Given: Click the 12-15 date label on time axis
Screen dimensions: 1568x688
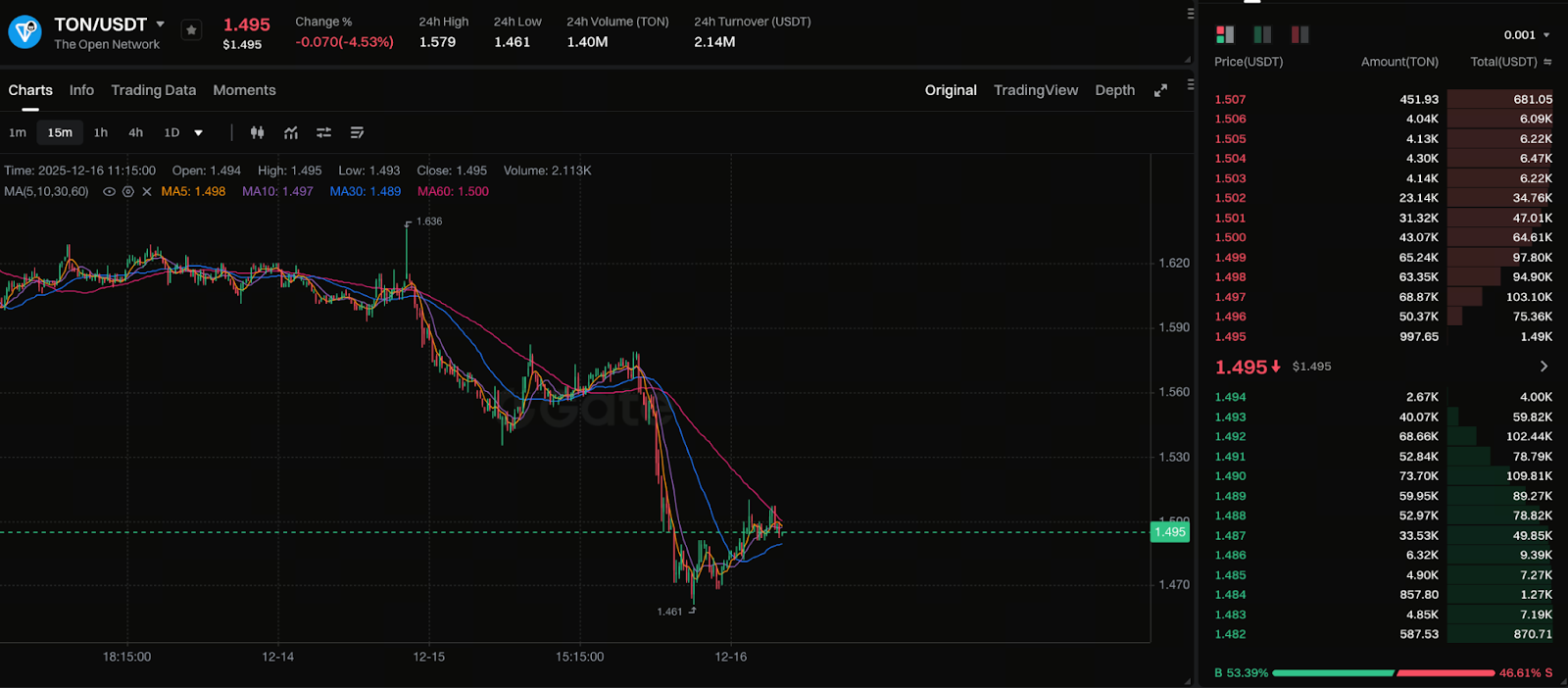Looking at the screenshot, I should point(428,657).
